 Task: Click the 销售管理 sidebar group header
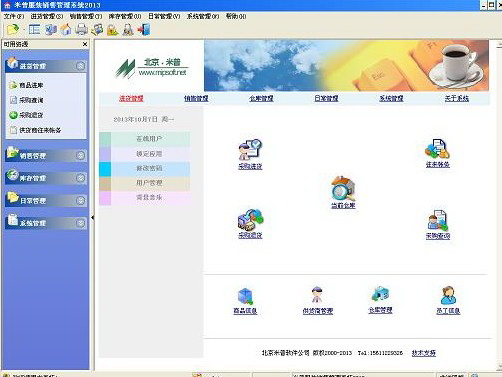click(x=46, y=155)
